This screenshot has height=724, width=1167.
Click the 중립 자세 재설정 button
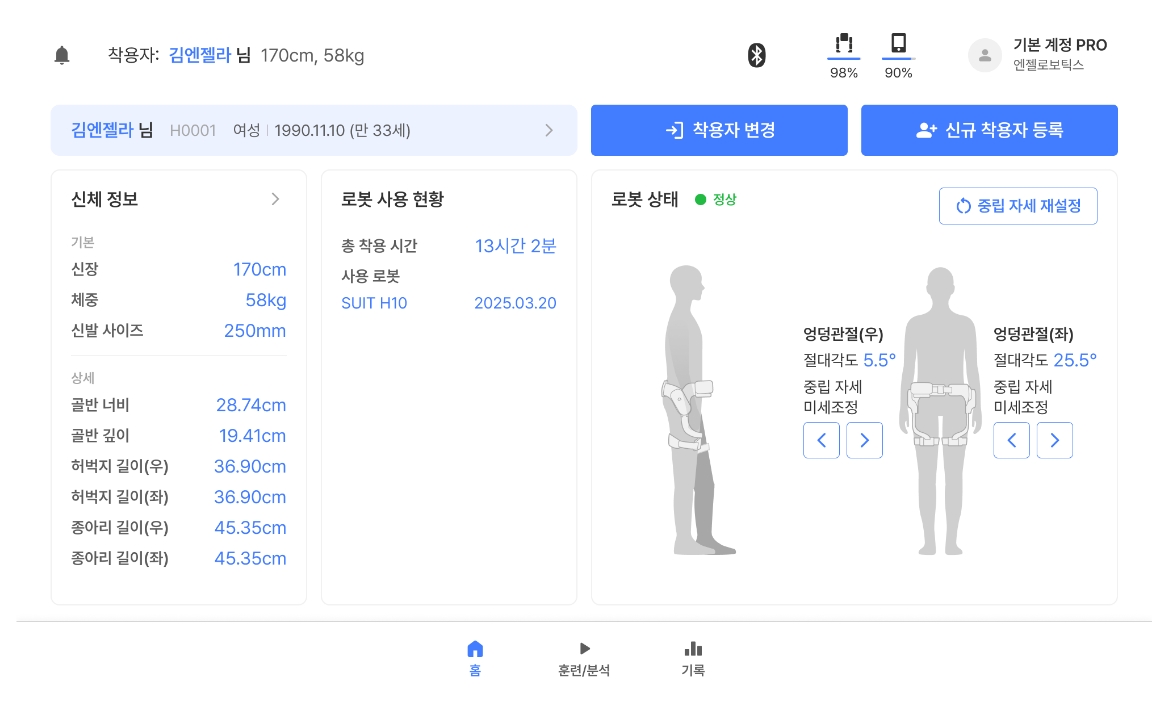coord(1017,206)
